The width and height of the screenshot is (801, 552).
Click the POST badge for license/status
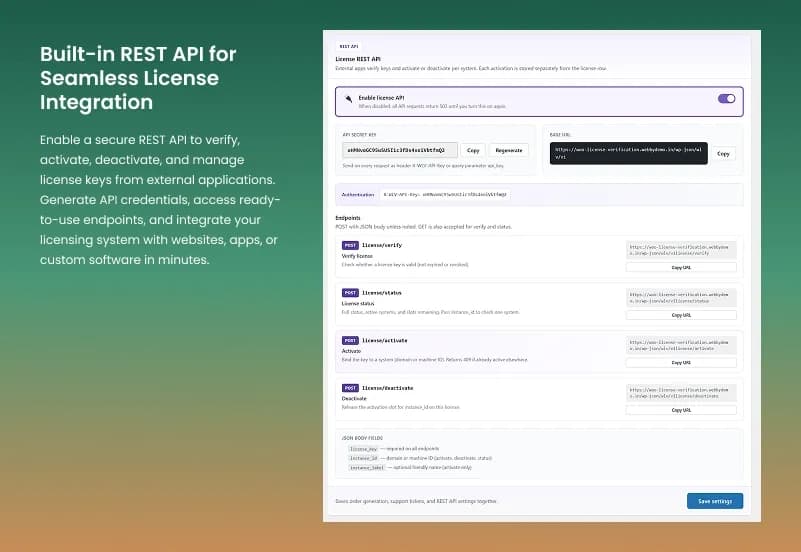(350, 293)
